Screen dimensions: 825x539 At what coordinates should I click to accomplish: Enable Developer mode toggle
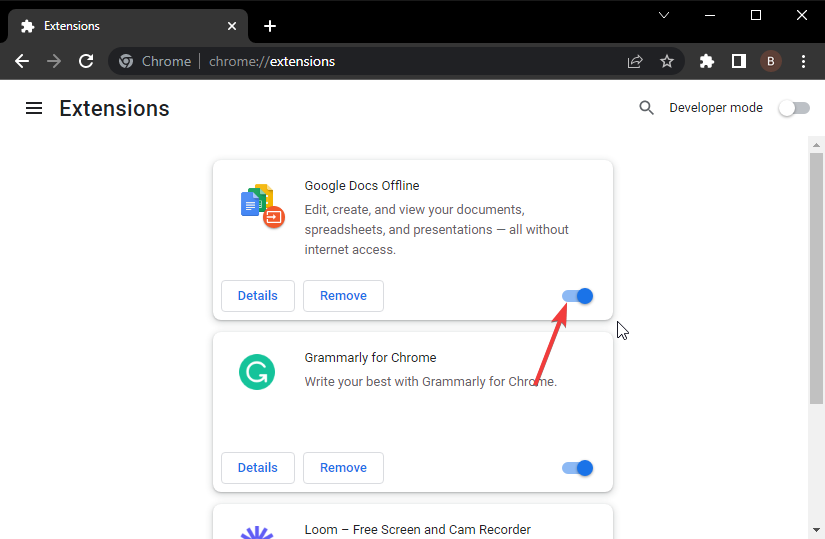[x=794, y=108]
